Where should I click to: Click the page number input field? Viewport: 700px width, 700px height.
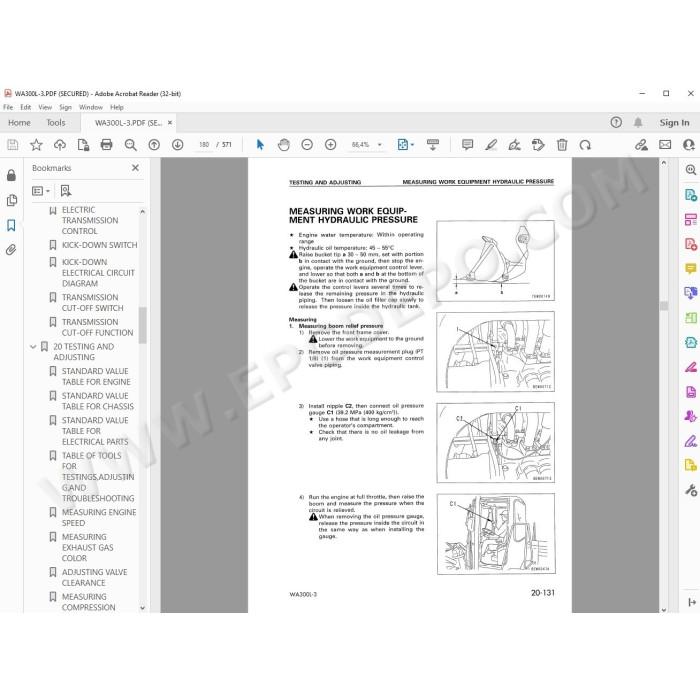tap(204, 145)
